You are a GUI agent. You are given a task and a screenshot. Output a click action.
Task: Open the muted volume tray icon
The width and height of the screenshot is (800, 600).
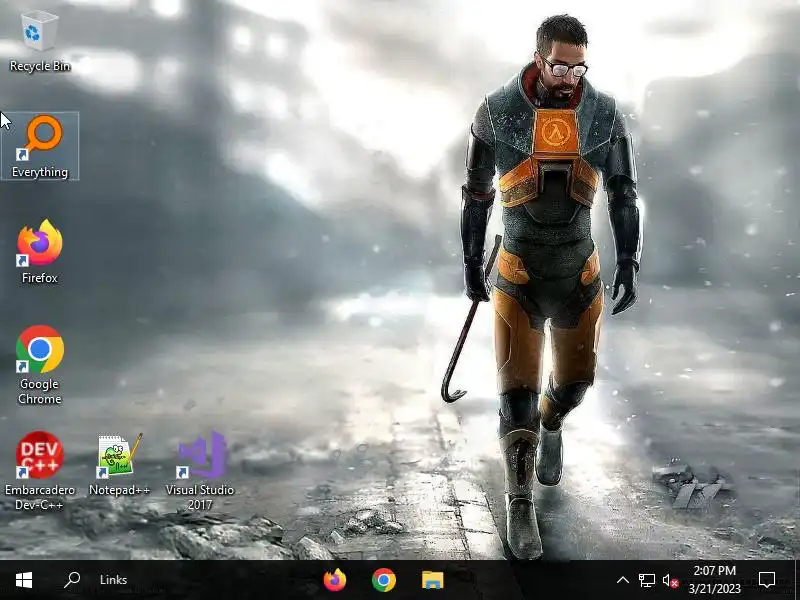click(x=670, y=580)
